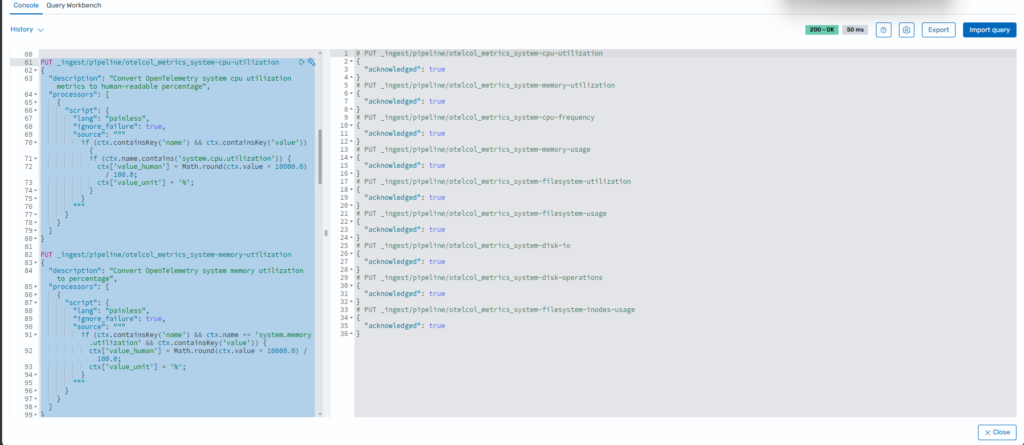Collapse the if block at editor line 70
The image size is (1024, 445).
point(35,142)
